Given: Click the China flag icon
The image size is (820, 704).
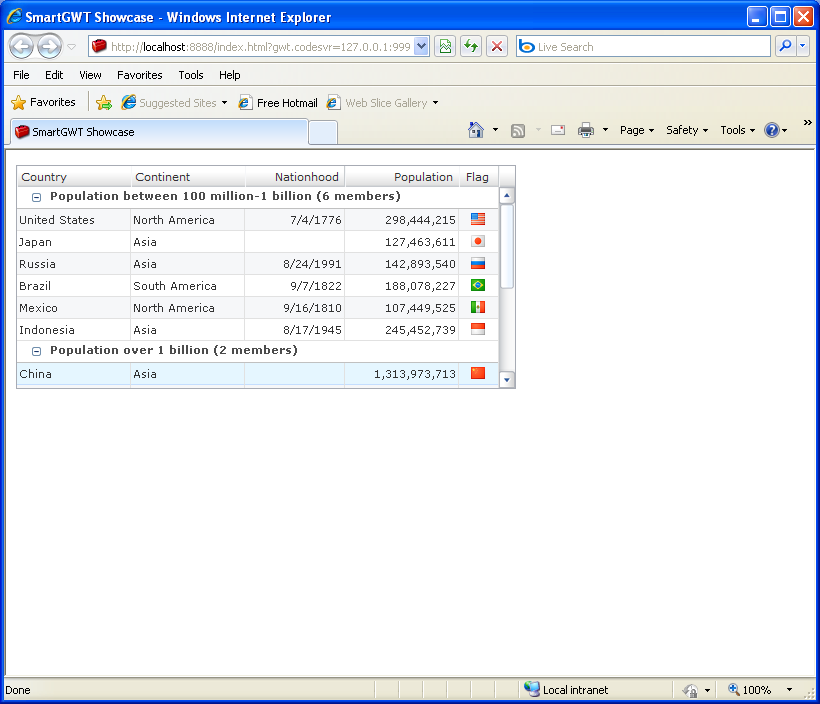Looking at the screenshot, I should tap(478, 373).
